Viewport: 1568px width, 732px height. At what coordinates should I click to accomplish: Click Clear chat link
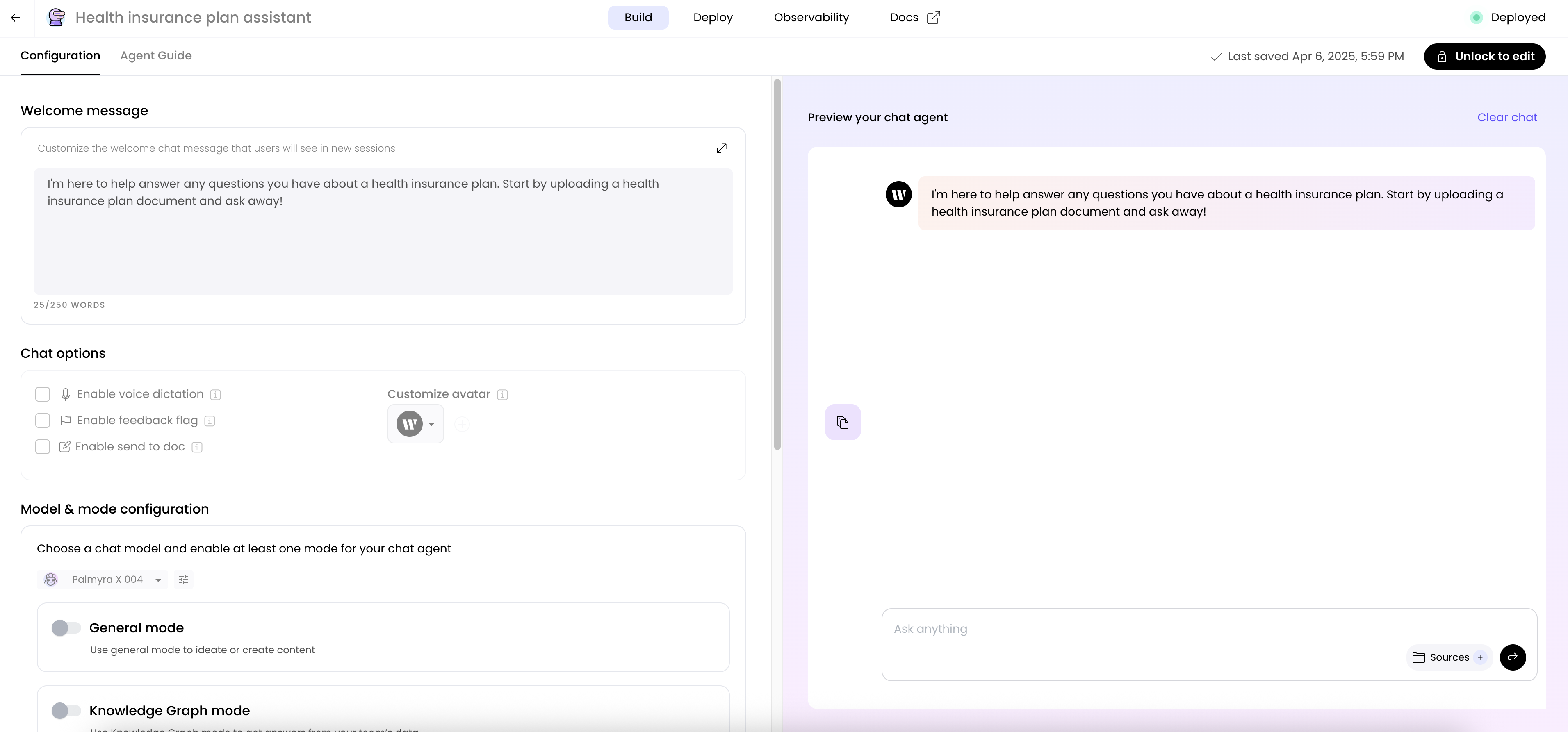pyautogui.click(x=1507, y=118)
